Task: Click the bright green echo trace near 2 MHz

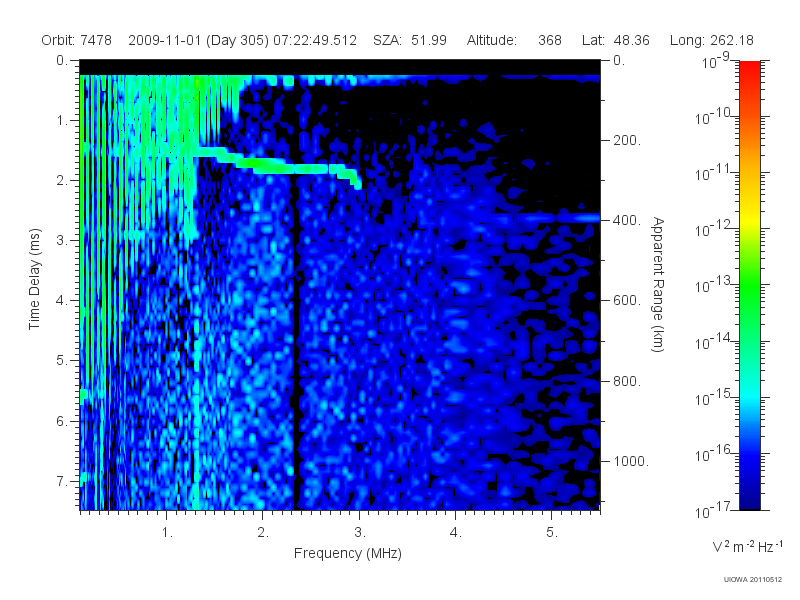Action: [265, 164]
